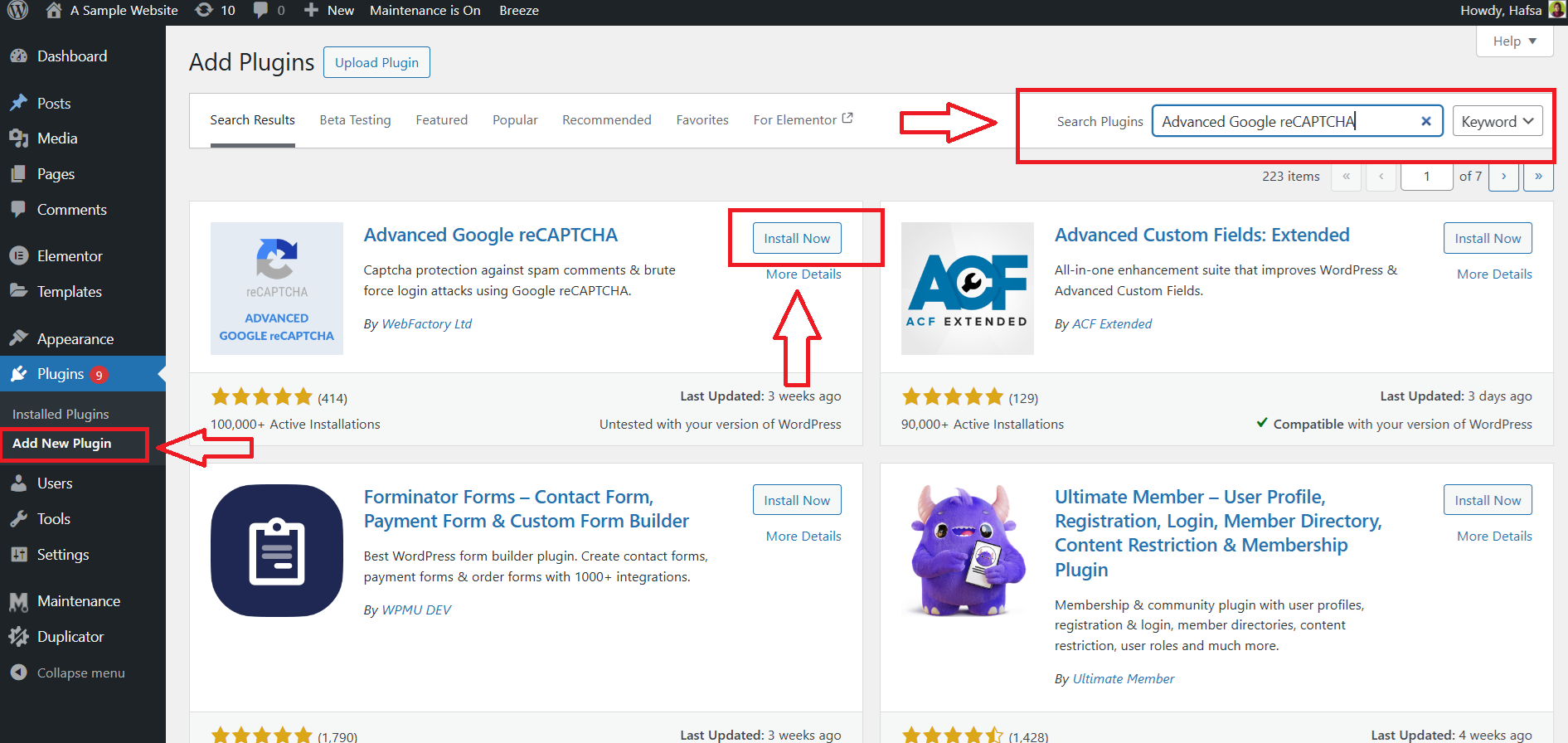
Task: Open the comments bubble icon in admin bar
Action: 260,10
